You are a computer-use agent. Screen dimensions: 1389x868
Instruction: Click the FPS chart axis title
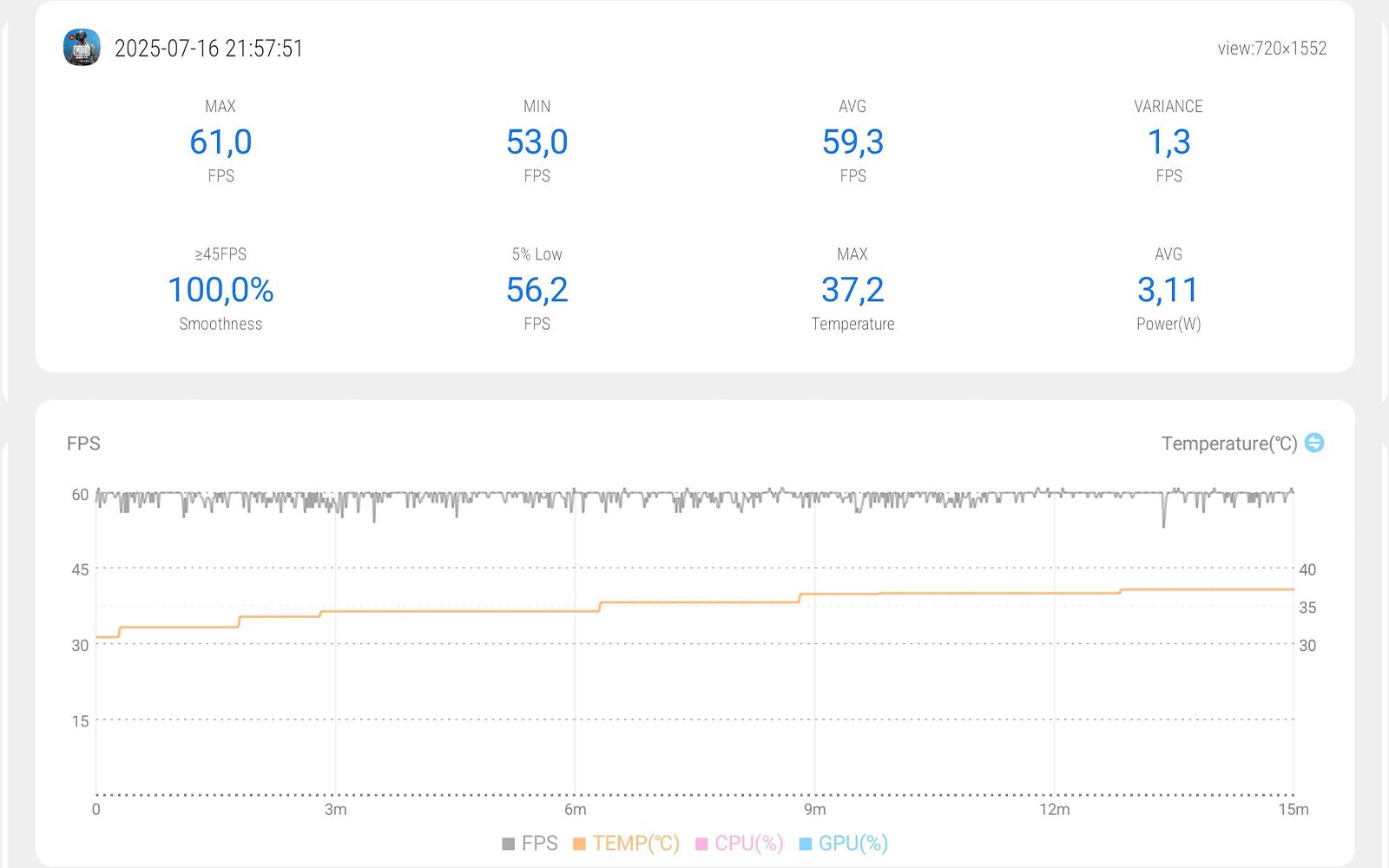pyautogui.click(x=83, y=444)
